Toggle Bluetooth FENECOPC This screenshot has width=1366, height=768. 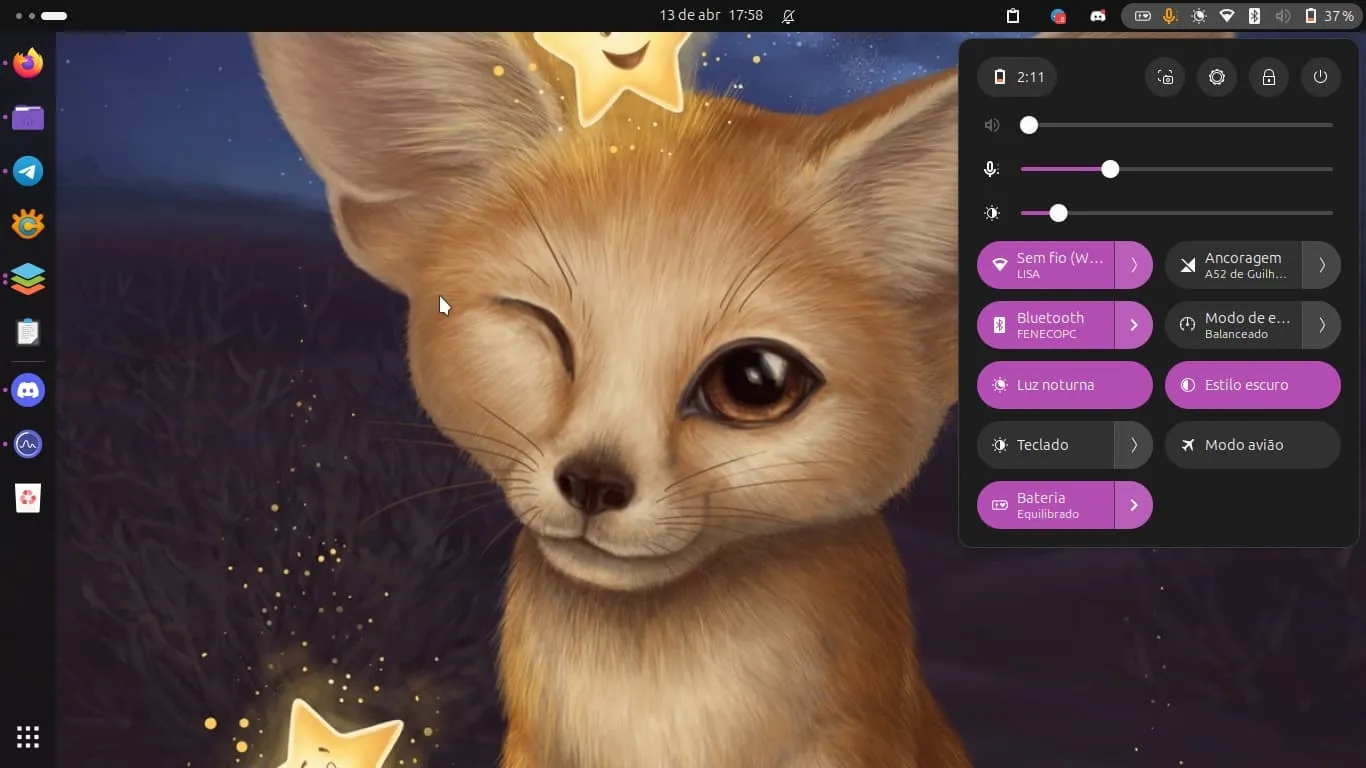click(1046, 325)
